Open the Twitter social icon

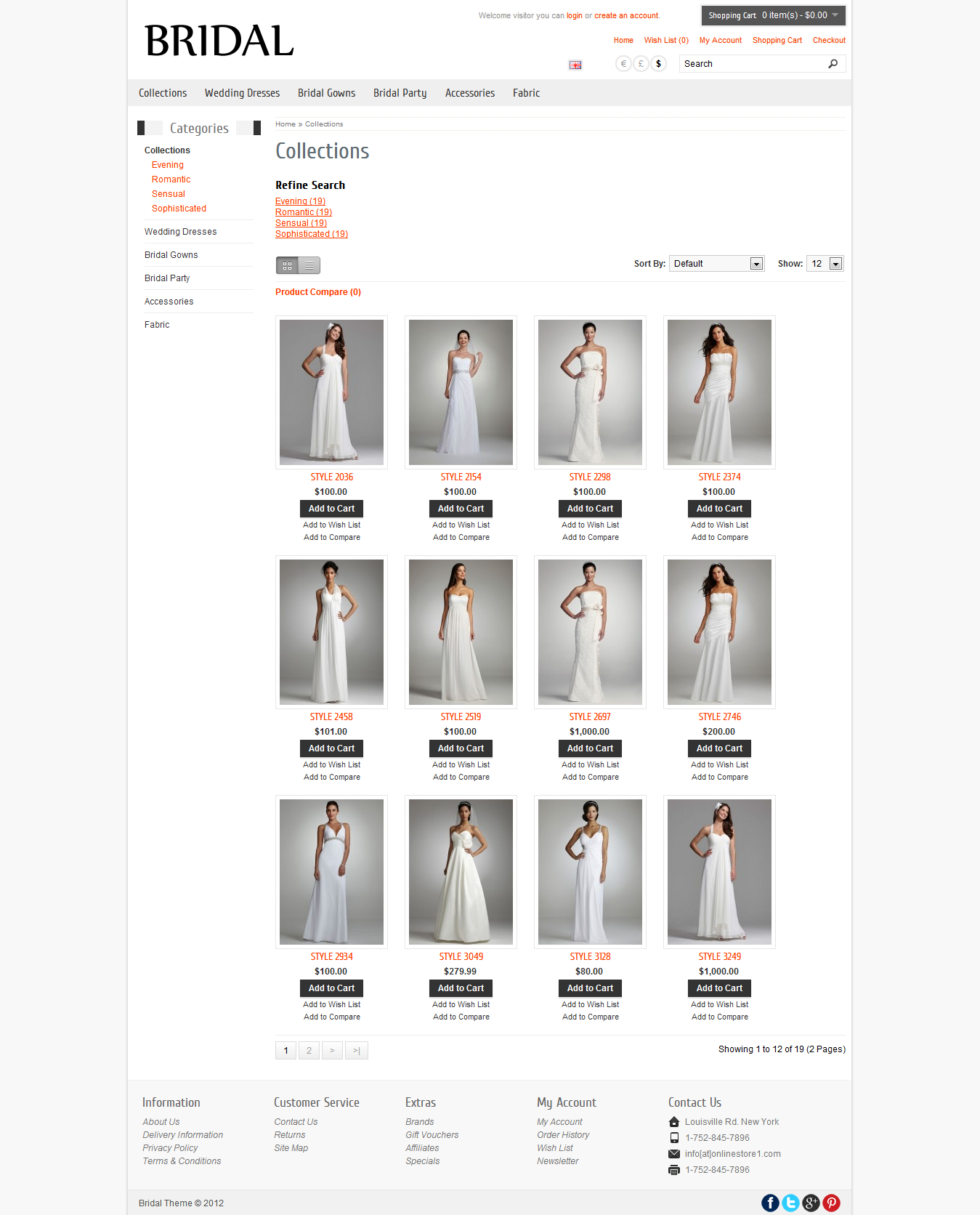click(790, 1203)
